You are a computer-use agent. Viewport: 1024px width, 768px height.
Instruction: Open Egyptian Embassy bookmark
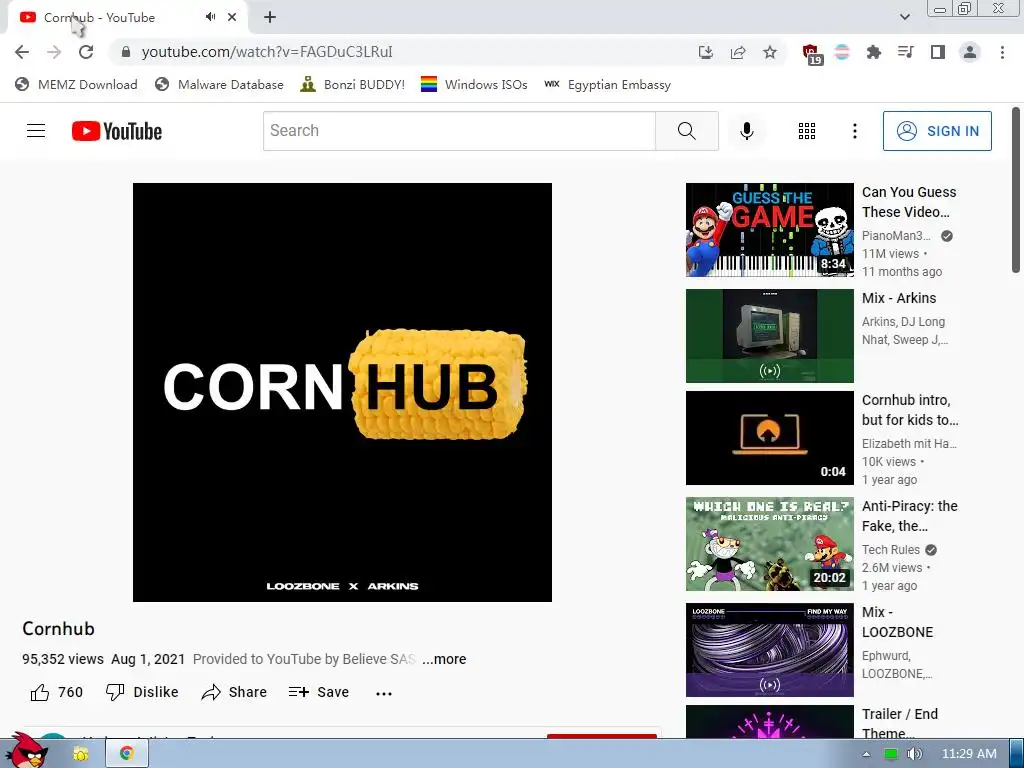[x=607, y=84]
